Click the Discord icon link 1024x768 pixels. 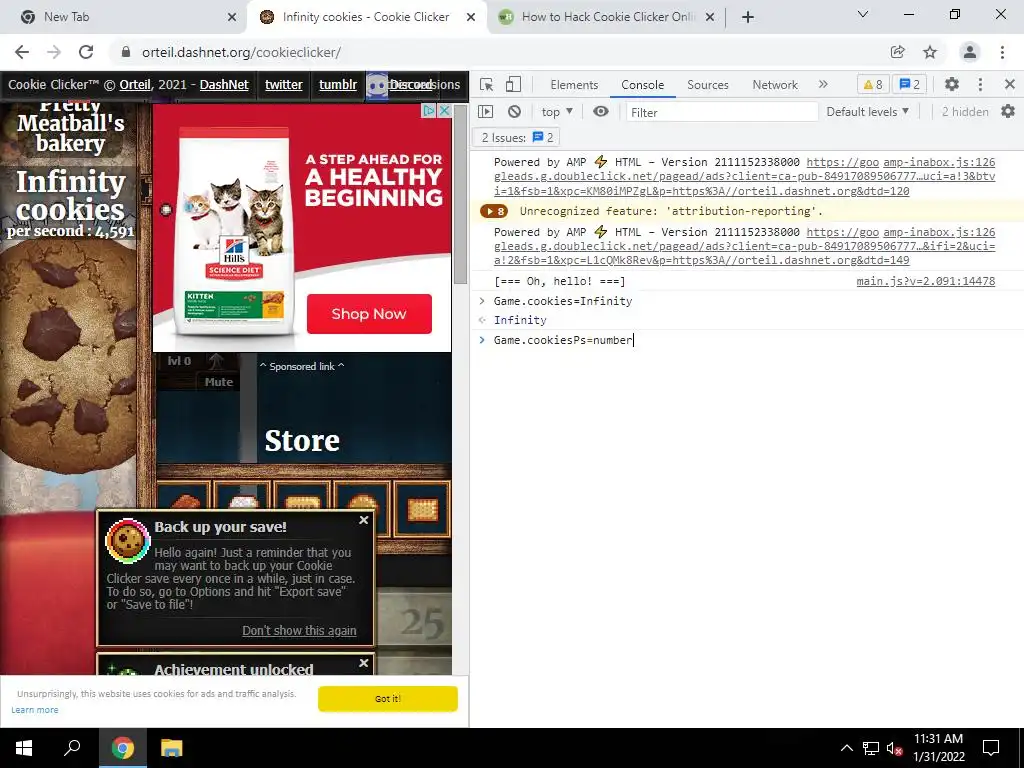(377, 86)
